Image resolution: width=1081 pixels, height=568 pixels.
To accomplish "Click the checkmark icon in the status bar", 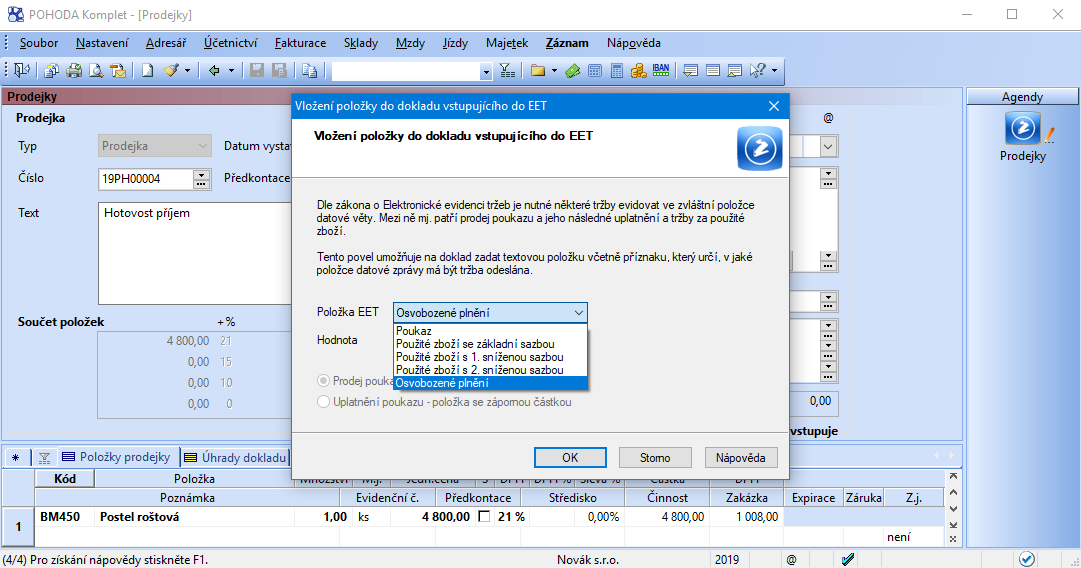I will coord(848,560).
